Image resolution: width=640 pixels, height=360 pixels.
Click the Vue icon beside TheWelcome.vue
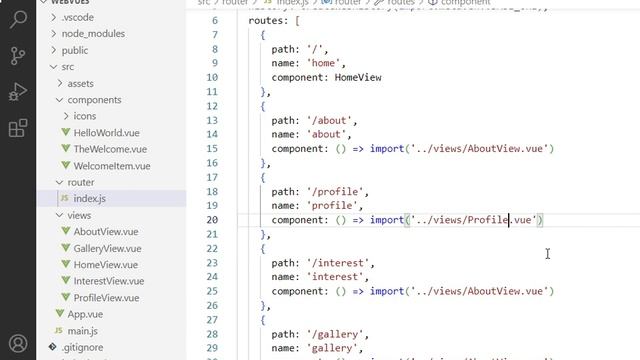click(x=66, y=149)
